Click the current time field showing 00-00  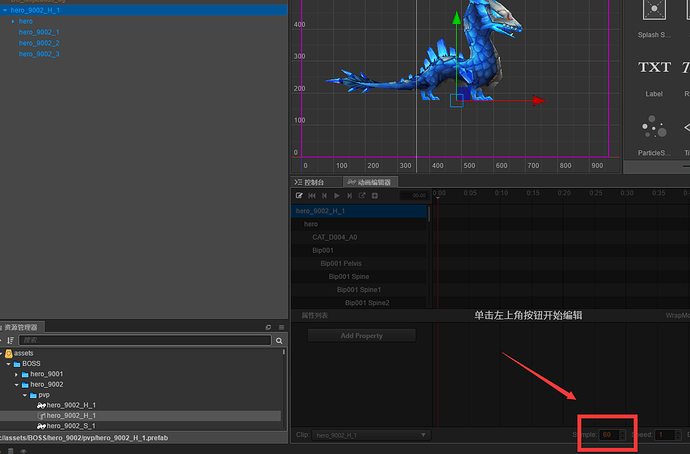click(414, 195)
